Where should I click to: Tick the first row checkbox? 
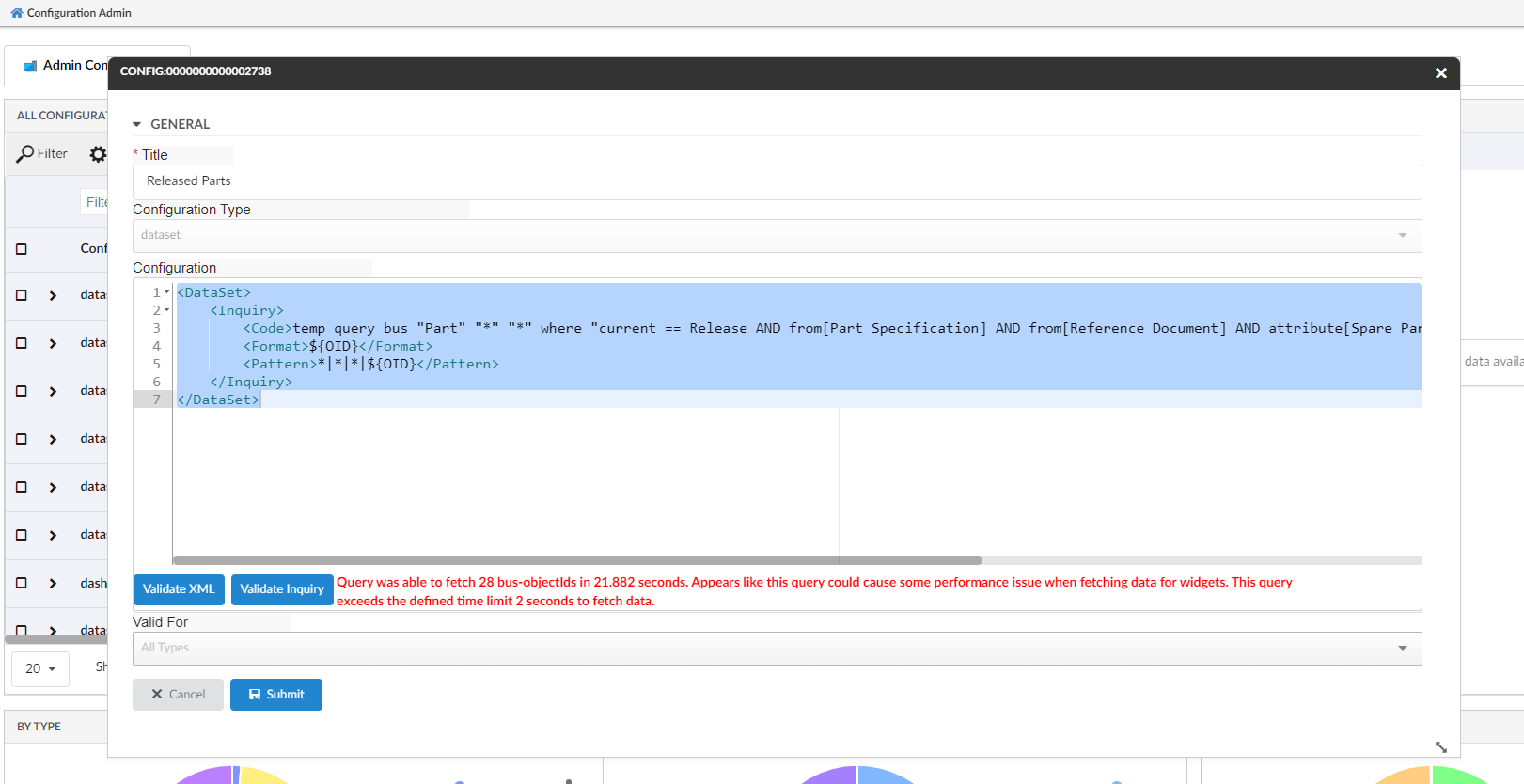pos(22,295)
